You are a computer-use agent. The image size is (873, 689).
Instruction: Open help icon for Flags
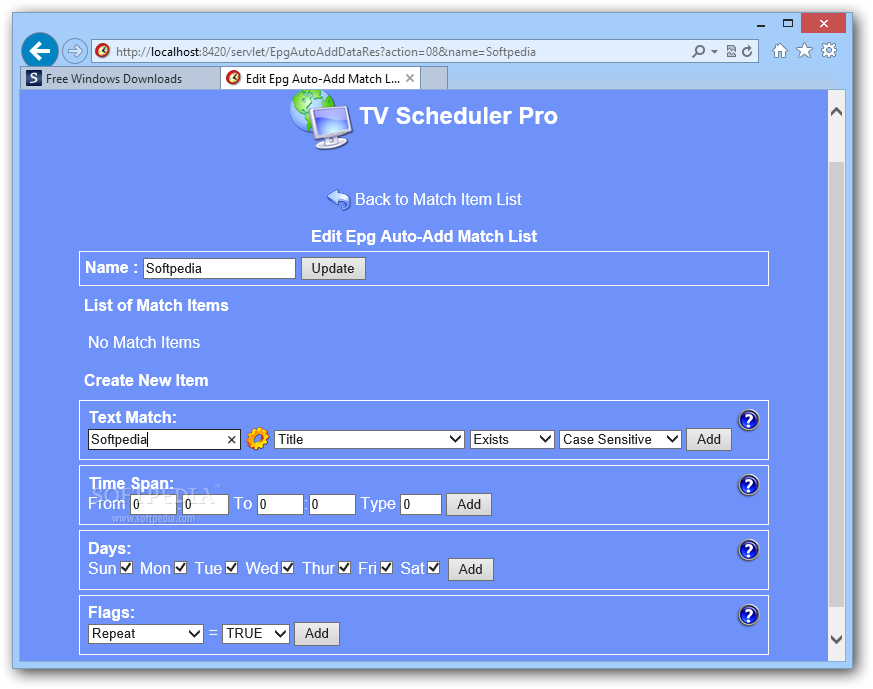point(749,615)
